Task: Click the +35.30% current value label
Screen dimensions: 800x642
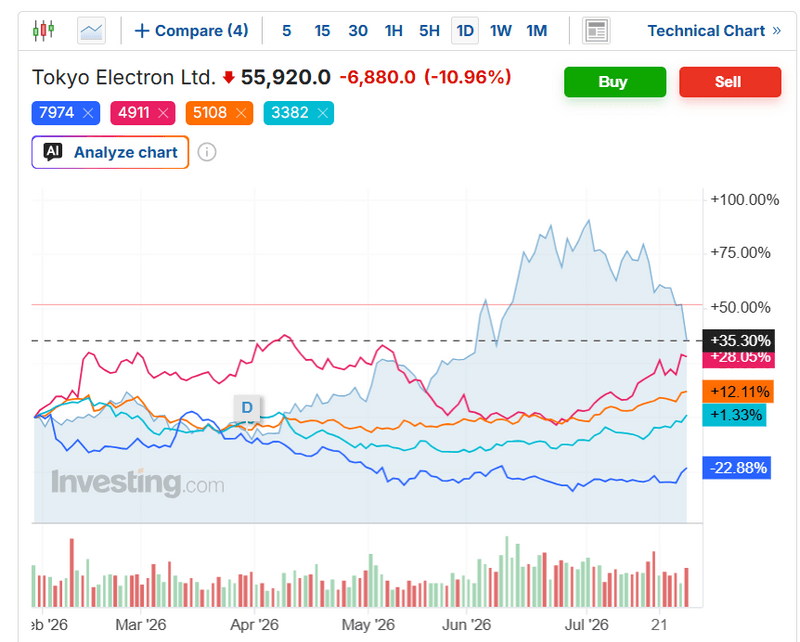Action: 739,340
